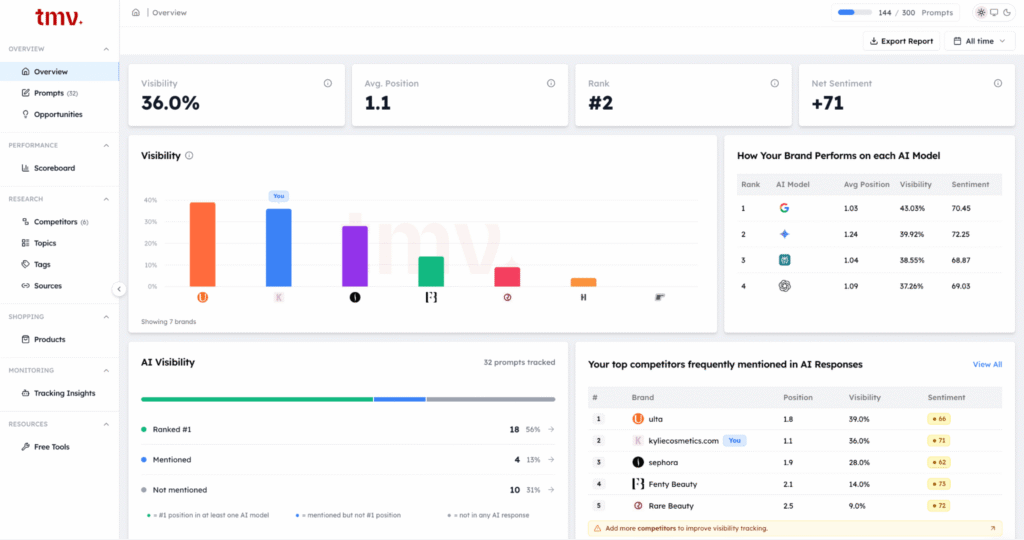Open Scoreboard in the sidebar
1024x540 pixels.
(48, 168)
